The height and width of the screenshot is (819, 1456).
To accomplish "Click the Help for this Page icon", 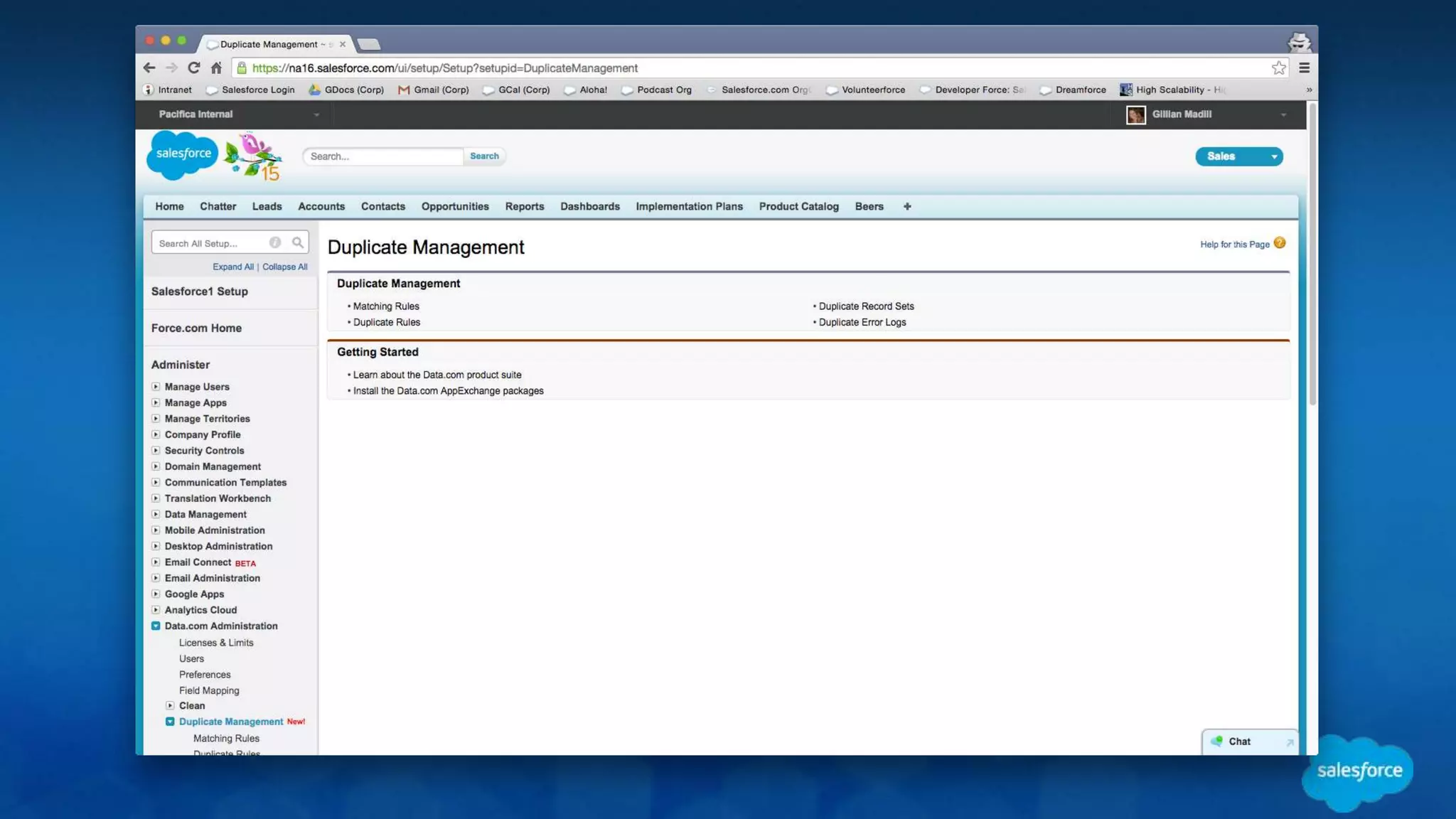I will [1279, 243].
